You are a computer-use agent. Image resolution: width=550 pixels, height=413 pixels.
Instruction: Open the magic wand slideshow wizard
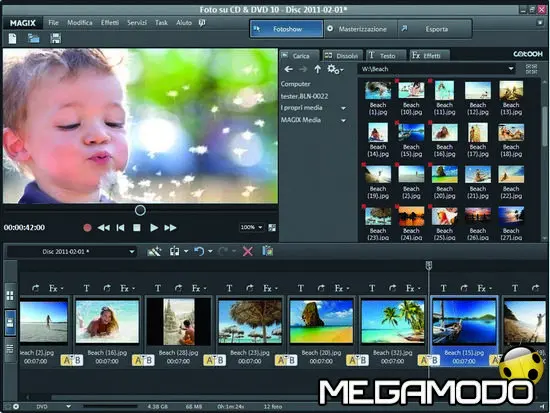(x=154, y=251)
